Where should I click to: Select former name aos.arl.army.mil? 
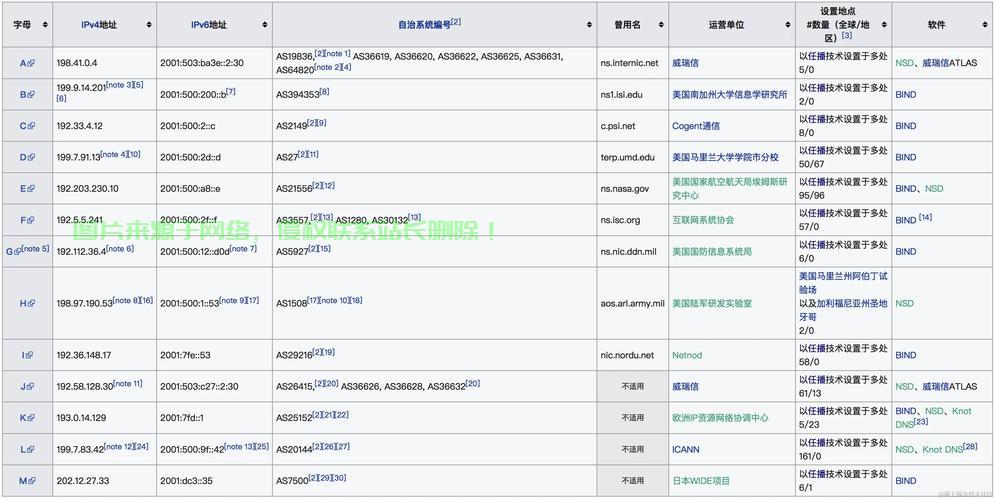tap(633, 303)
